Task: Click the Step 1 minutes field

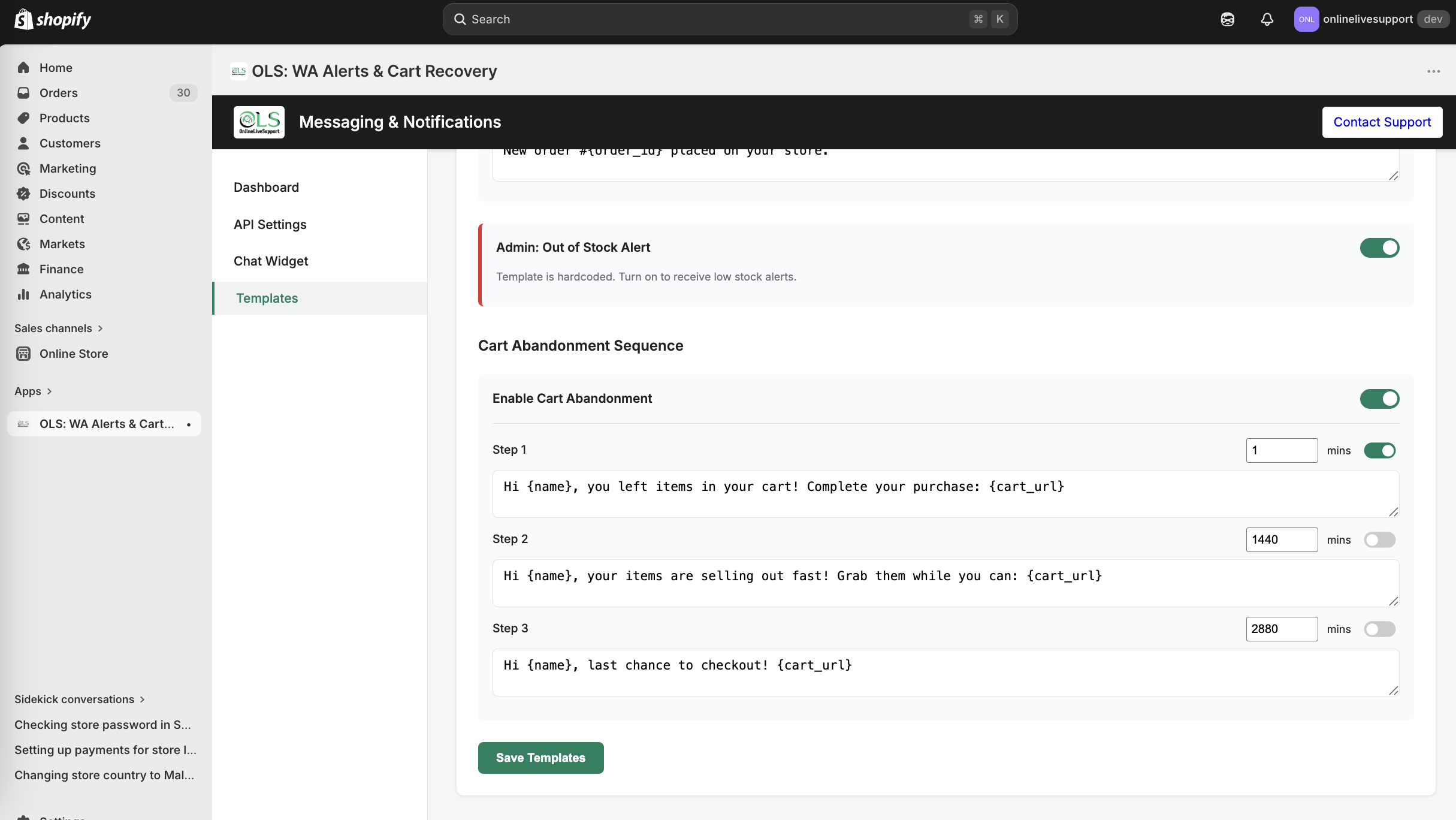Action: coord(1282,451)
